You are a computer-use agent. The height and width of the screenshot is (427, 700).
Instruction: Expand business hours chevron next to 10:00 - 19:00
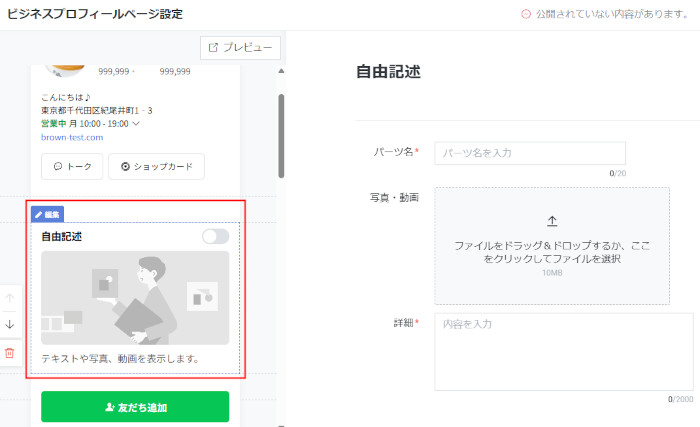click(136, 123)
